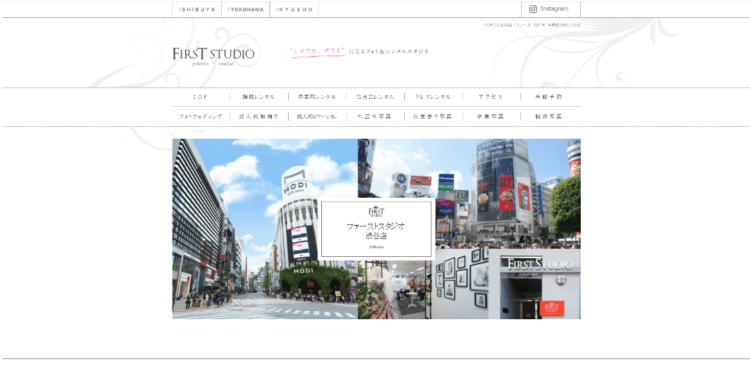Viewport: 750px width, 371px height.
Task: Open the 成人式前撮り menu item
Action: 259,117
